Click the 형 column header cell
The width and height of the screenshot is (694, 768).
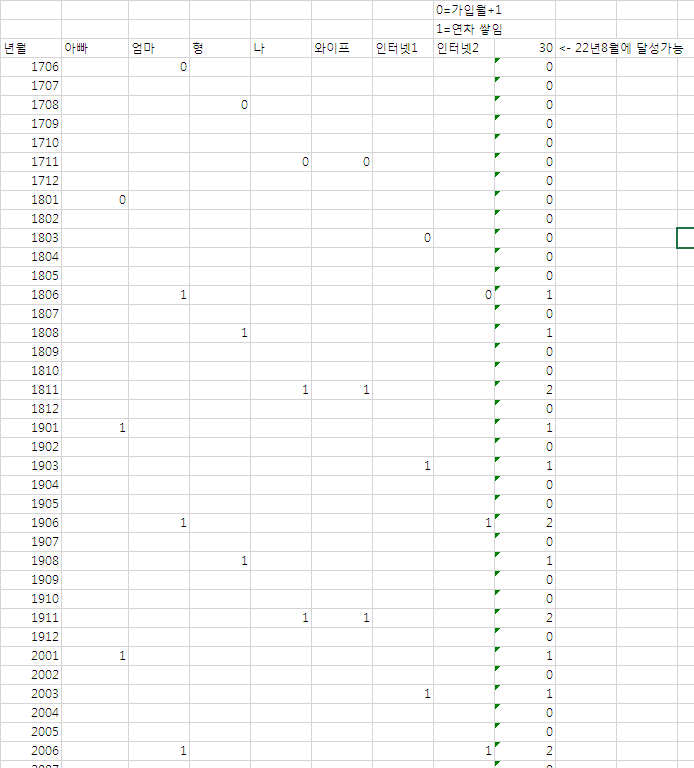(x=219, y=48)
